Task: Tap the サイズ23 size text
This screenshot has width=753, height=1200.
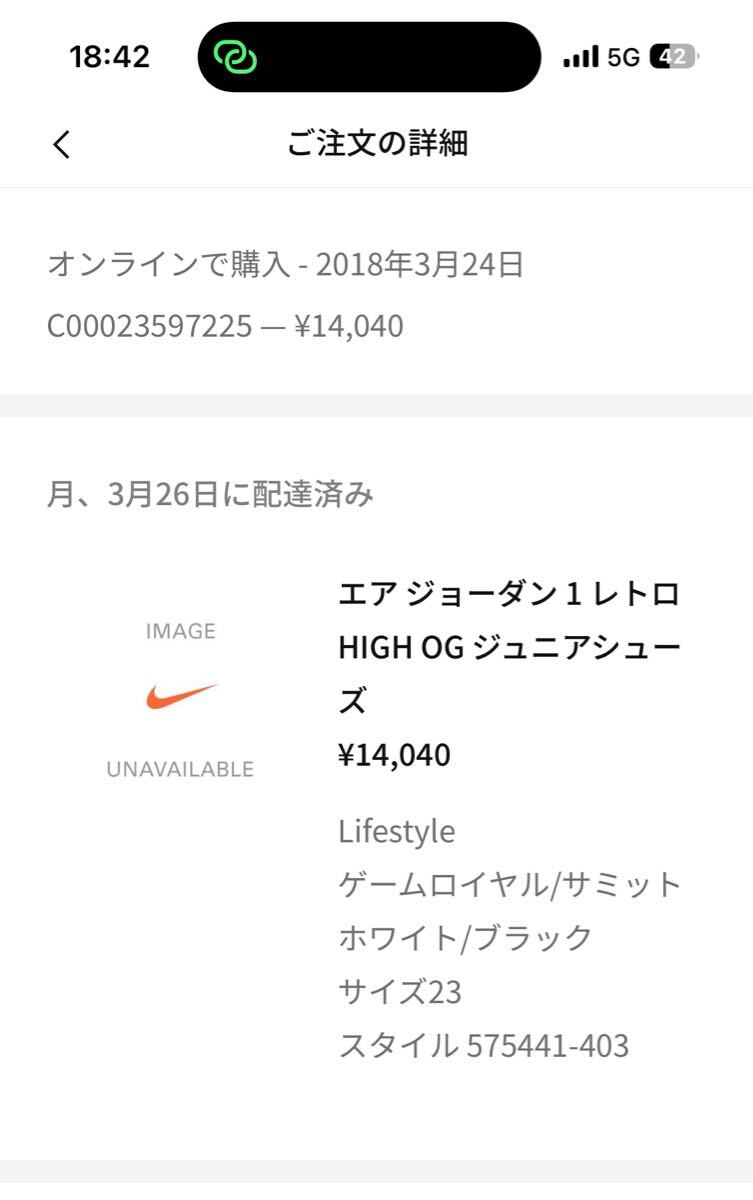Action: pos(400,992)
